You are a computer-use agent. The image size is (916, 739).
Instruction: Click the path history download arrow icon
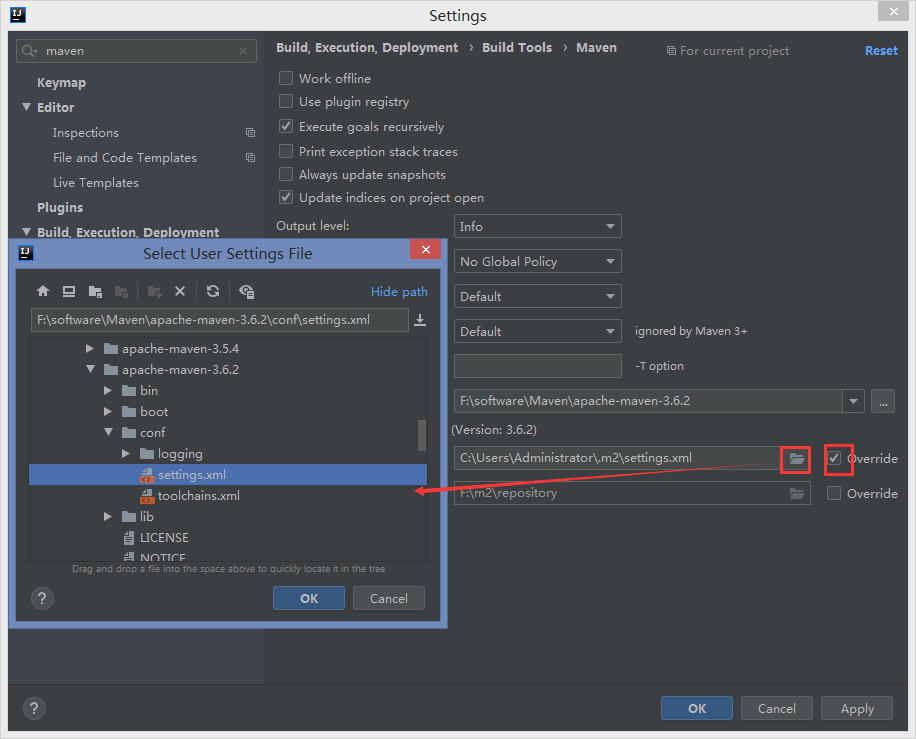(420, 320)
